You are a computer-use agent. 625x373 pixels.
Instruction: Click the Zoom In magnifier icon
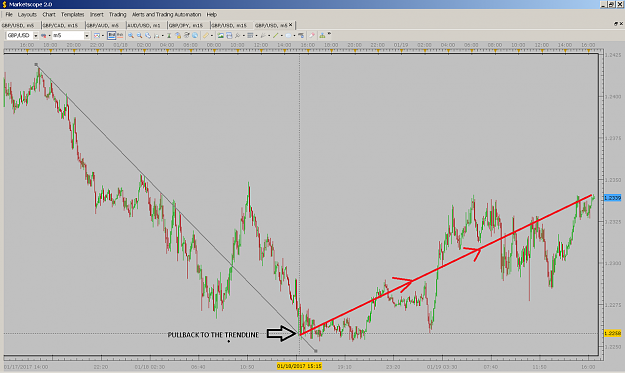coord(131,35)
